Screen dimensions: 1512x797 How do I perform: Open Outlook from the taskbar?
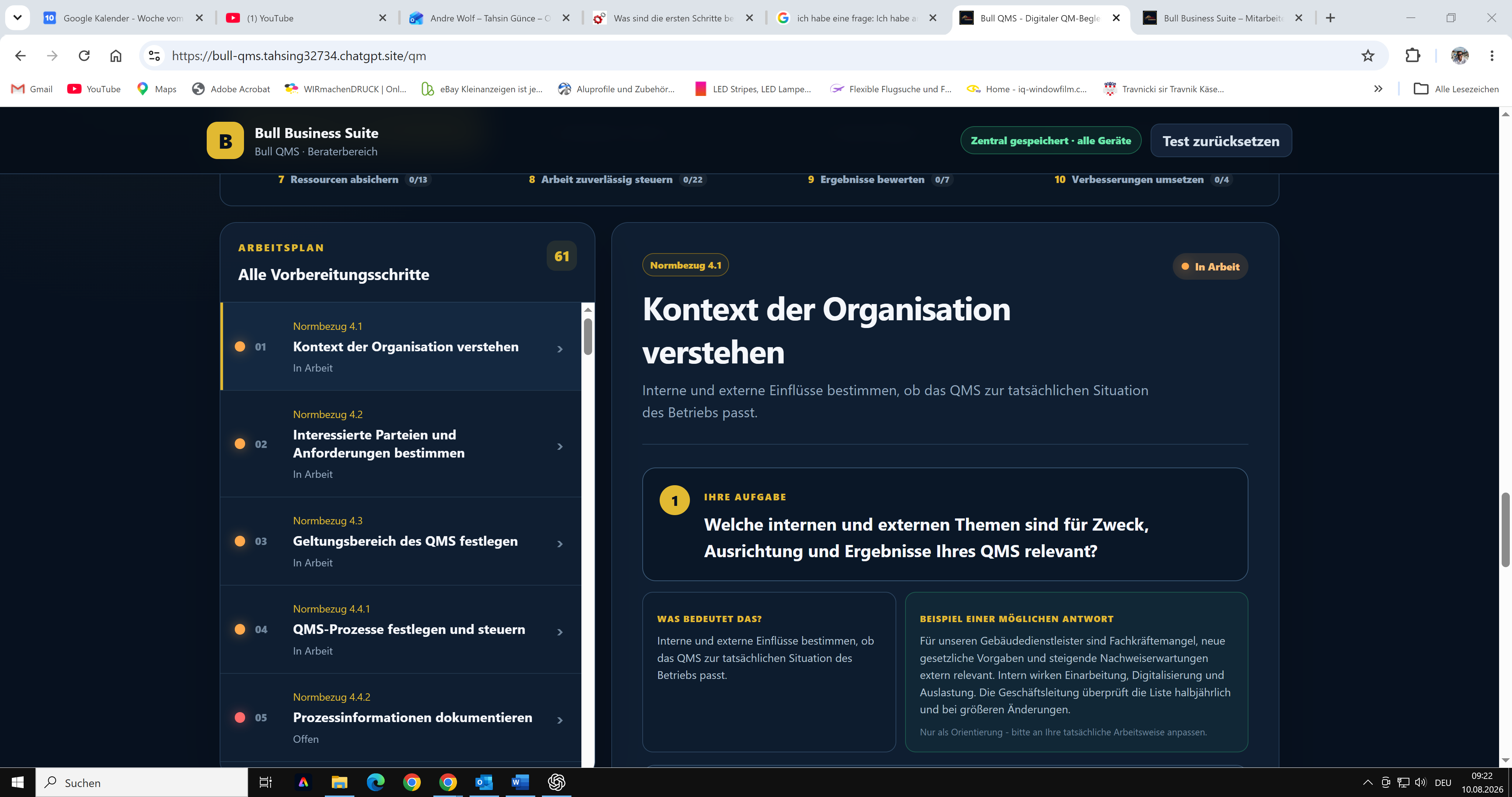coord(484,782)
